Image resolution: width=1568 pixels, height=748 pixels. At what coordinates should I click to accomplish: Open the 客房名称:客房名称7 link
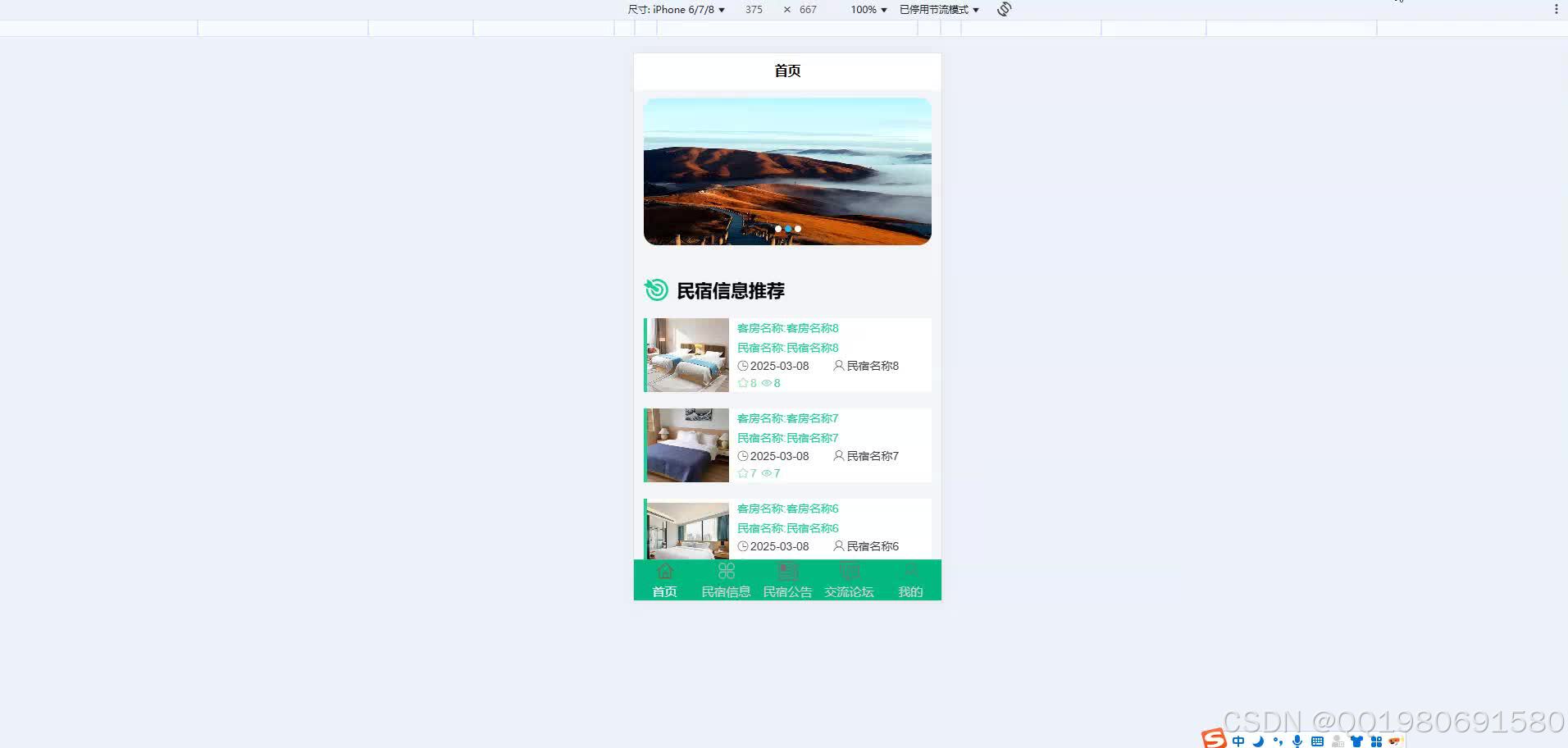pyautogui.click(x=786, y=418)
